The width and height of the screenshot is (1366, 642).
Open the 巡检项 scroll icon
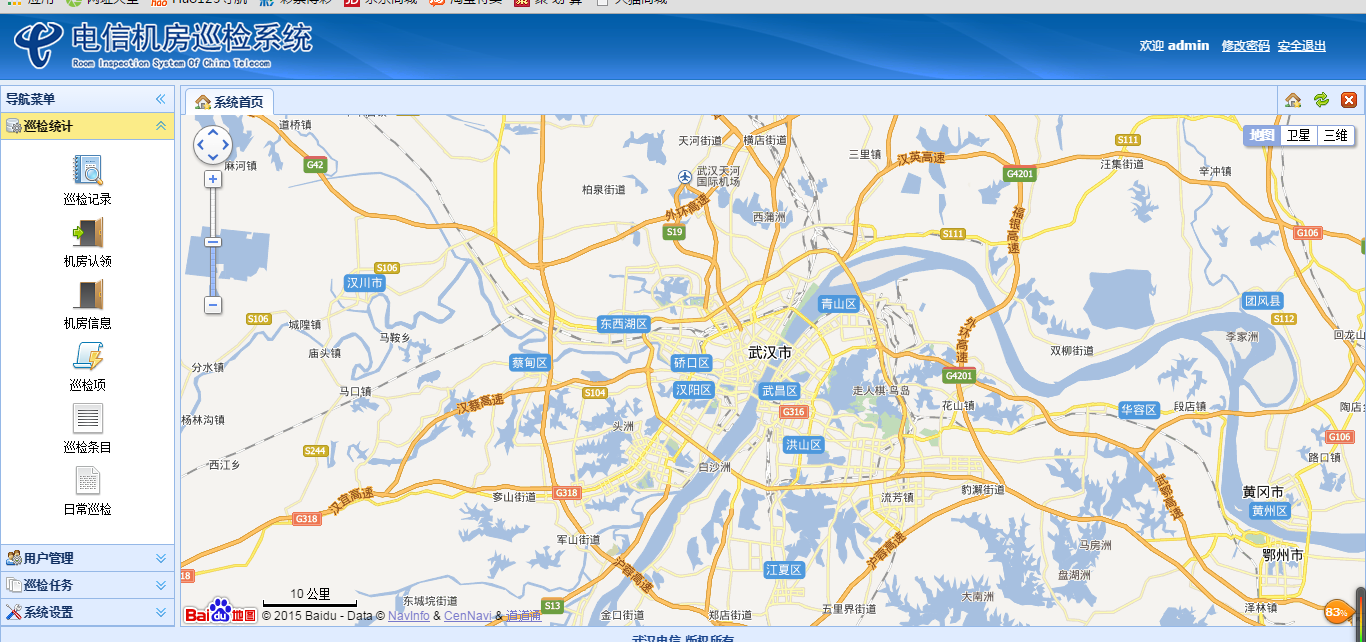88,356
